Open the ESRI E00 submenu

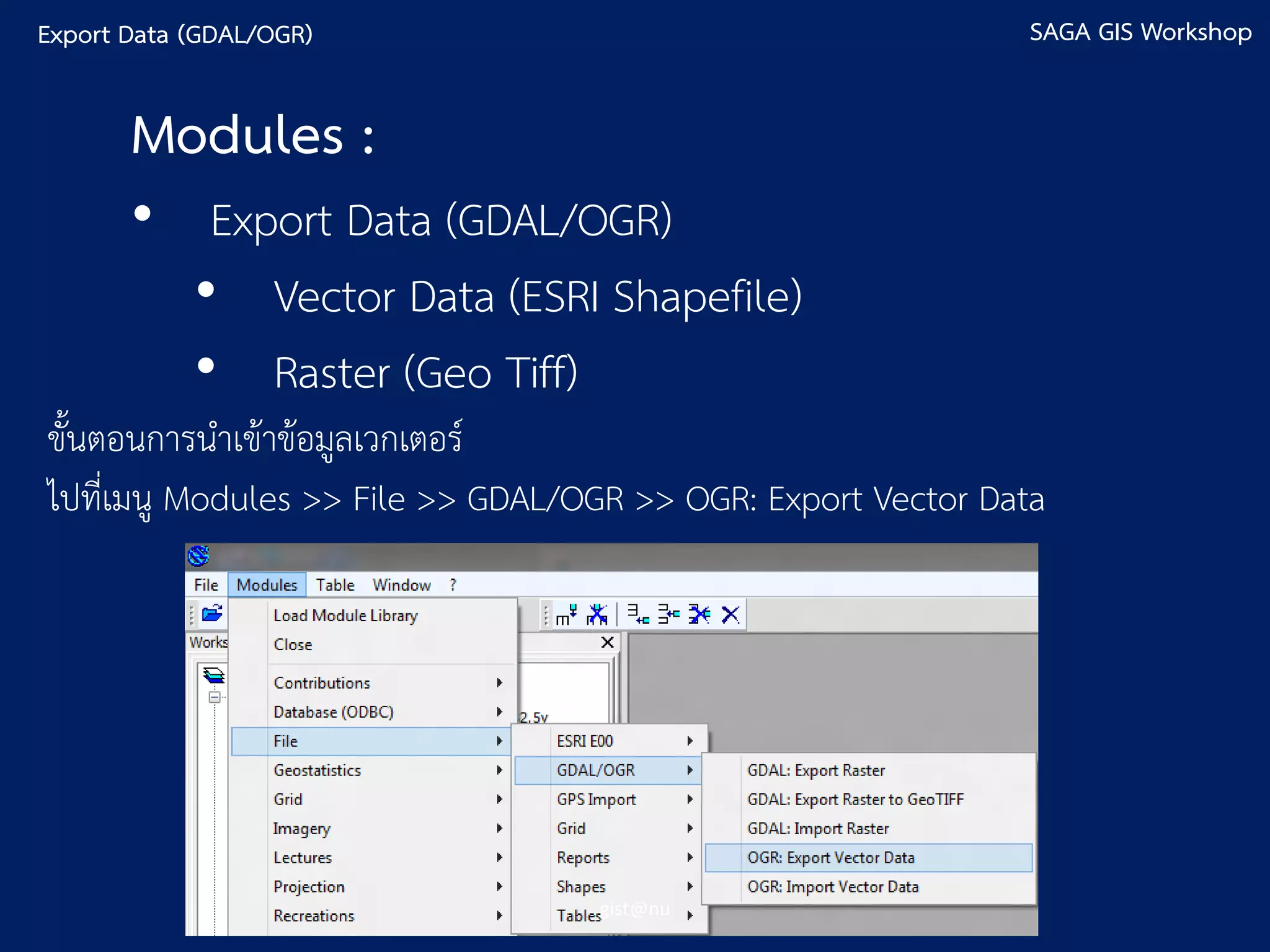pyautogui.click(x=610, y=741)
